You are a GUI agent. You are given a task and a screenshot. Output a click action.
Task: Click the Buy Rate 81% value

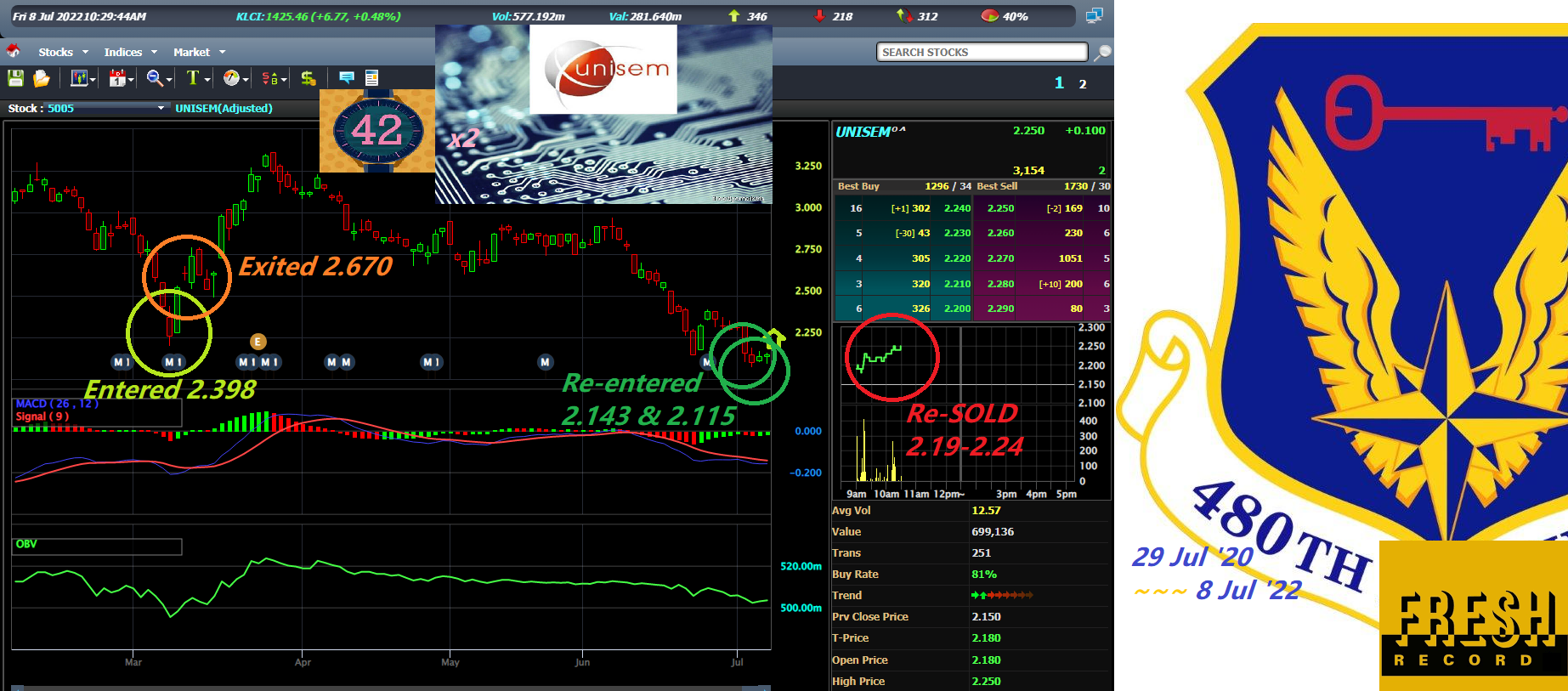(x=984, y=575)
